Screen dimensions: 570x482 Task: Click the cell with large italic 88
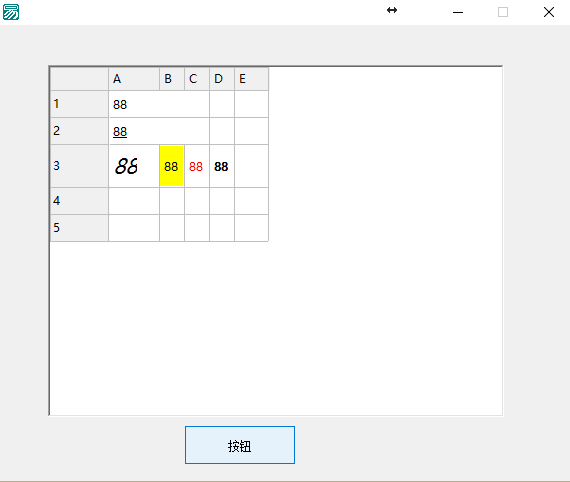coord(134,166)
